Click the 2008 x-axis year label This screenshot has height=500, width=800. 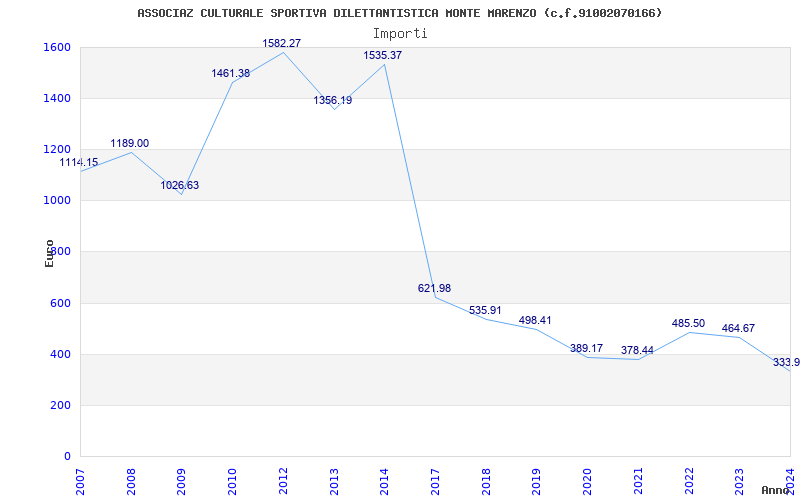pyautogui.click(x=131, y=482)
